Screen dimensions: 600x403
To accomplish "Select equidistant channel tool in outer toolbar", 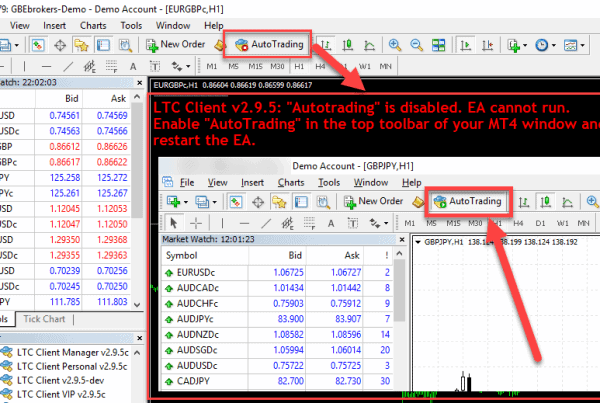I will [x=90, y=67].
